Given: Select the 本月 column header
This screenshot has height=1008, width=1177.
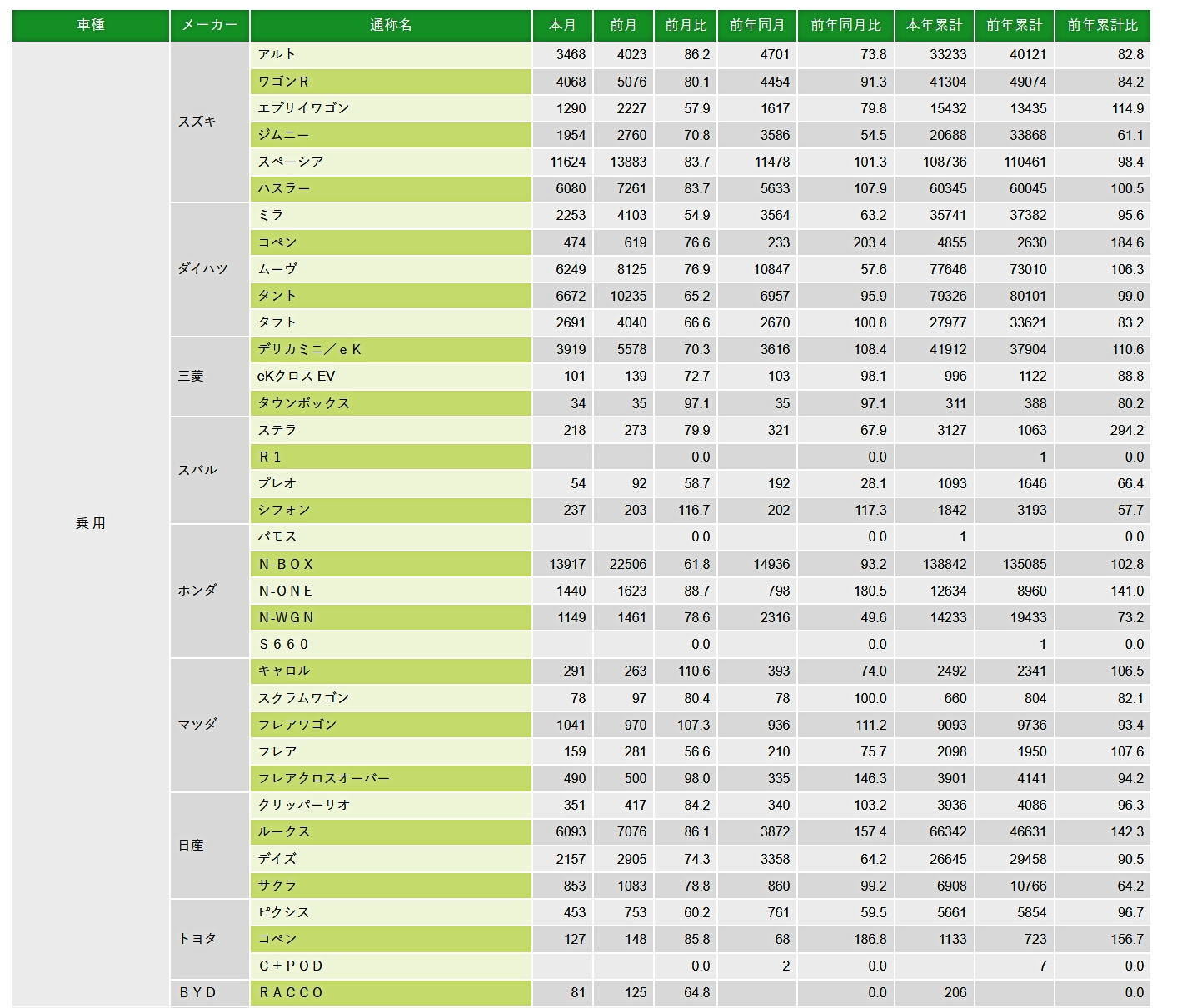Looking at the screenshot, I should click(x=562, y=26).
